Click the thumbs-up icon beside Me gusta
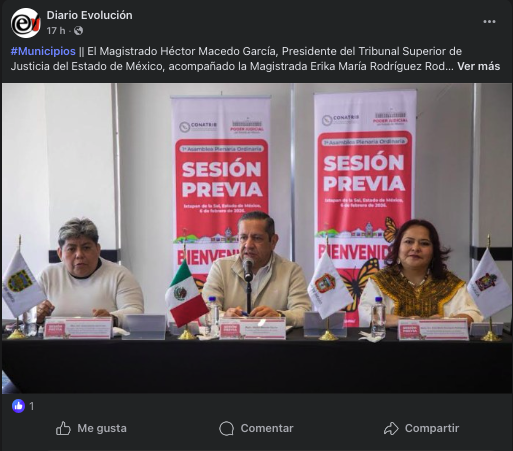Viewport: 513px width, 451px height. click(63, 428)
